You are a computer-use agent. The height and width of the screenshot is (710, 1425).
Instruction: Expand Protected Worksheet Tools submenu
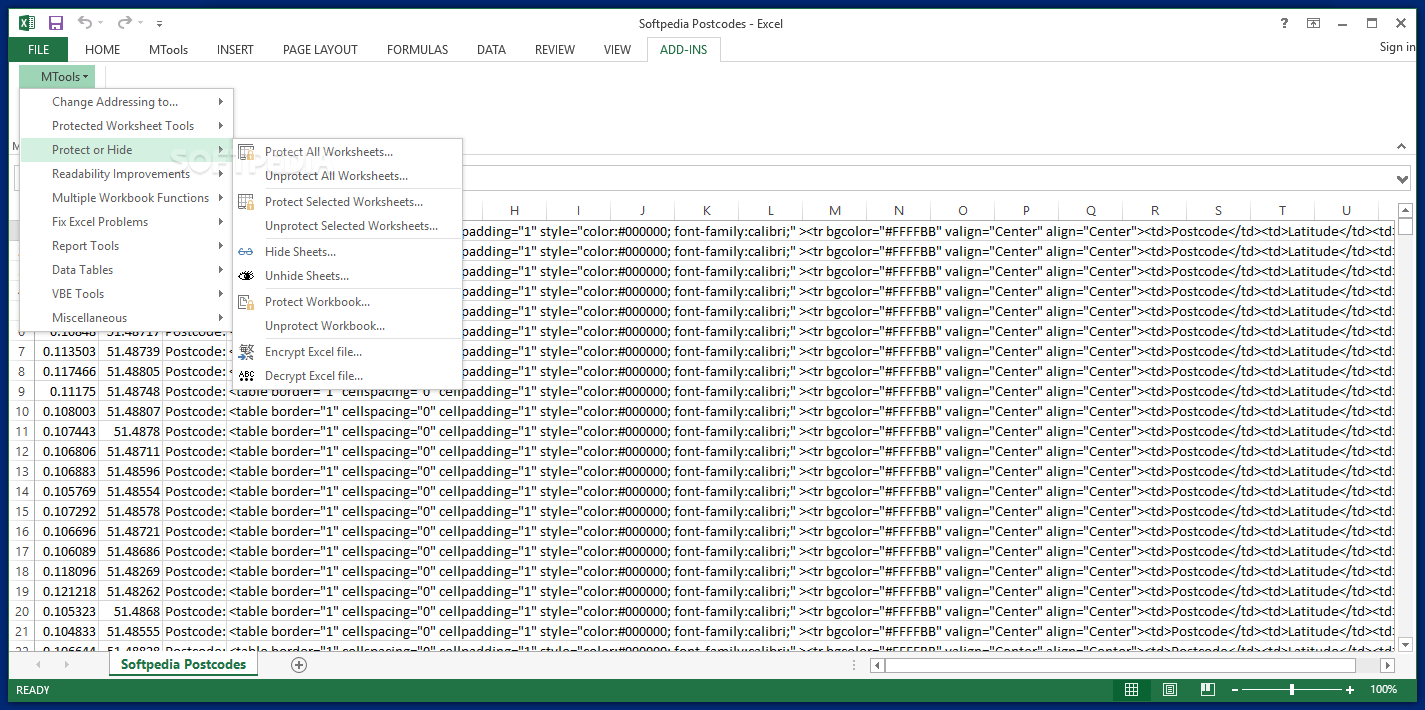click(127, 126)
